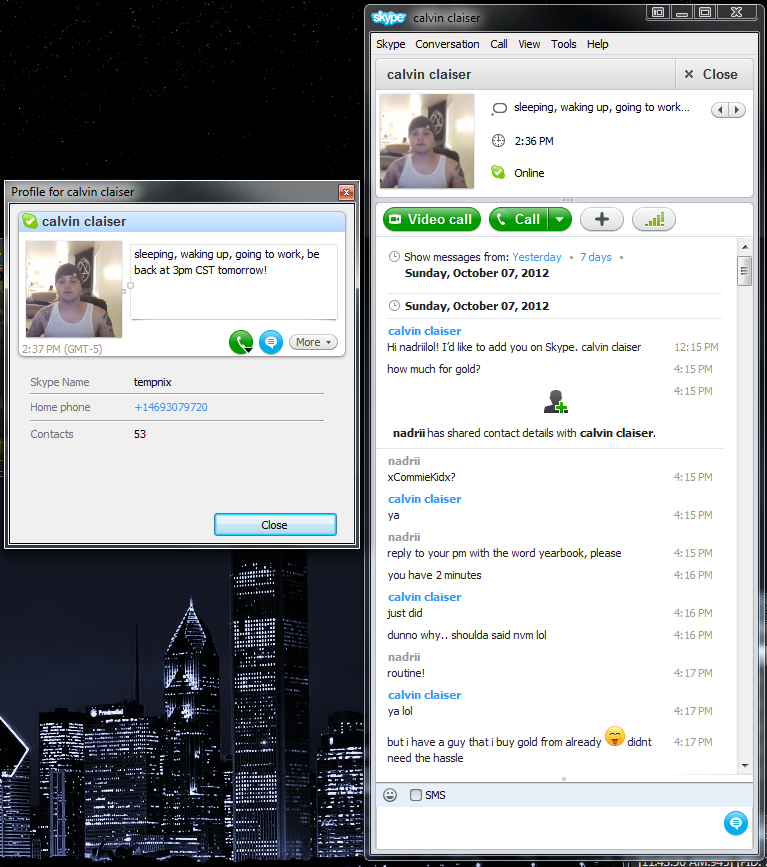
Task: Click the chat scrollbar thumb
Action: coord(744,271)
